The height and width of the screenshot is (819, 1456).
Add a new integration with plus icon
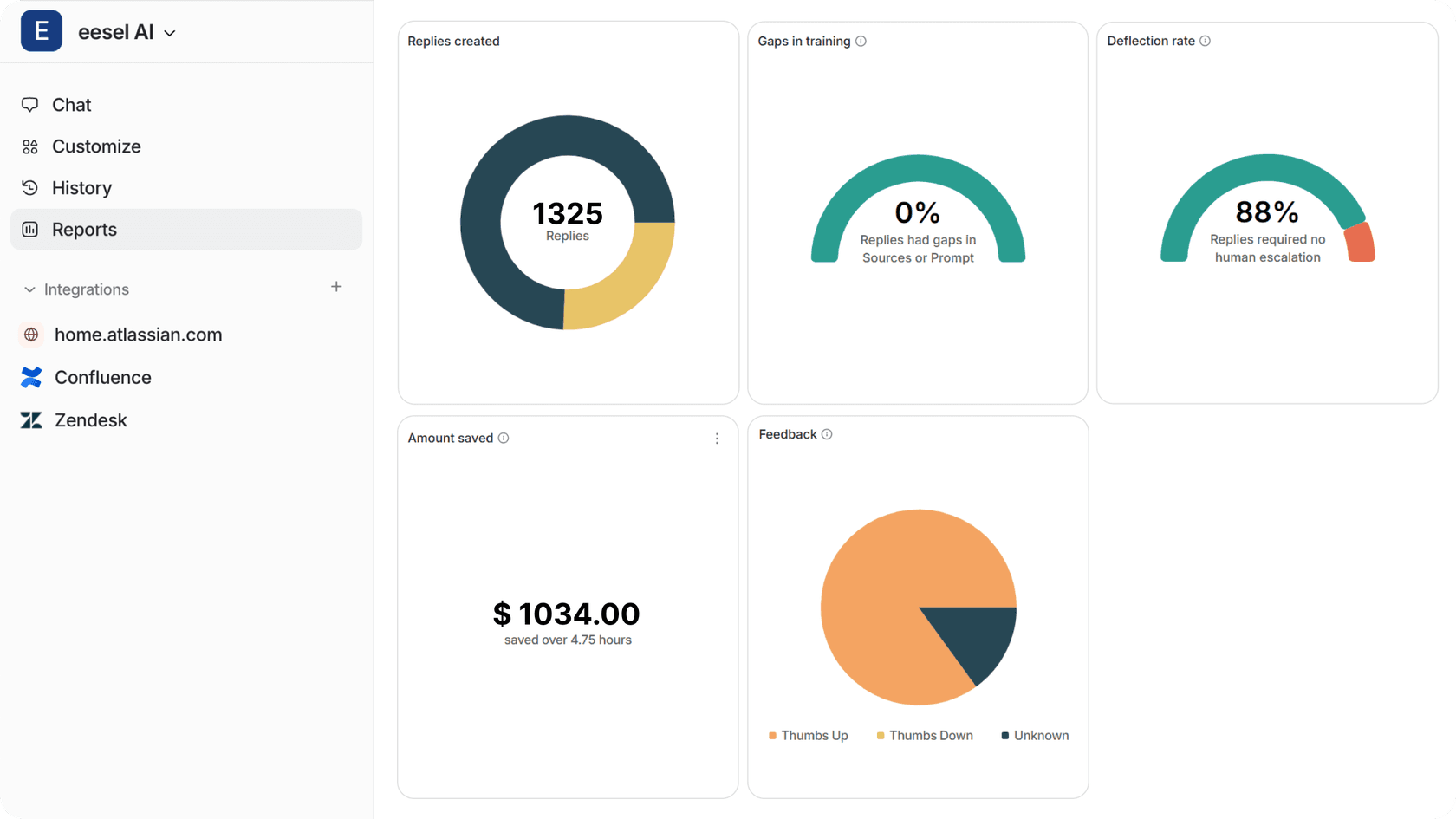tap(336, 287)
